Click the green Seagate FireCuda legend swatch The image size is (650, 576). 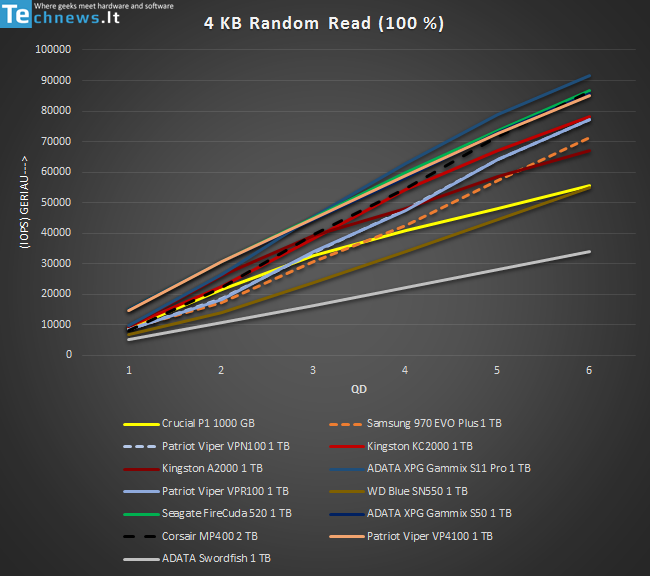pos(141,514)
